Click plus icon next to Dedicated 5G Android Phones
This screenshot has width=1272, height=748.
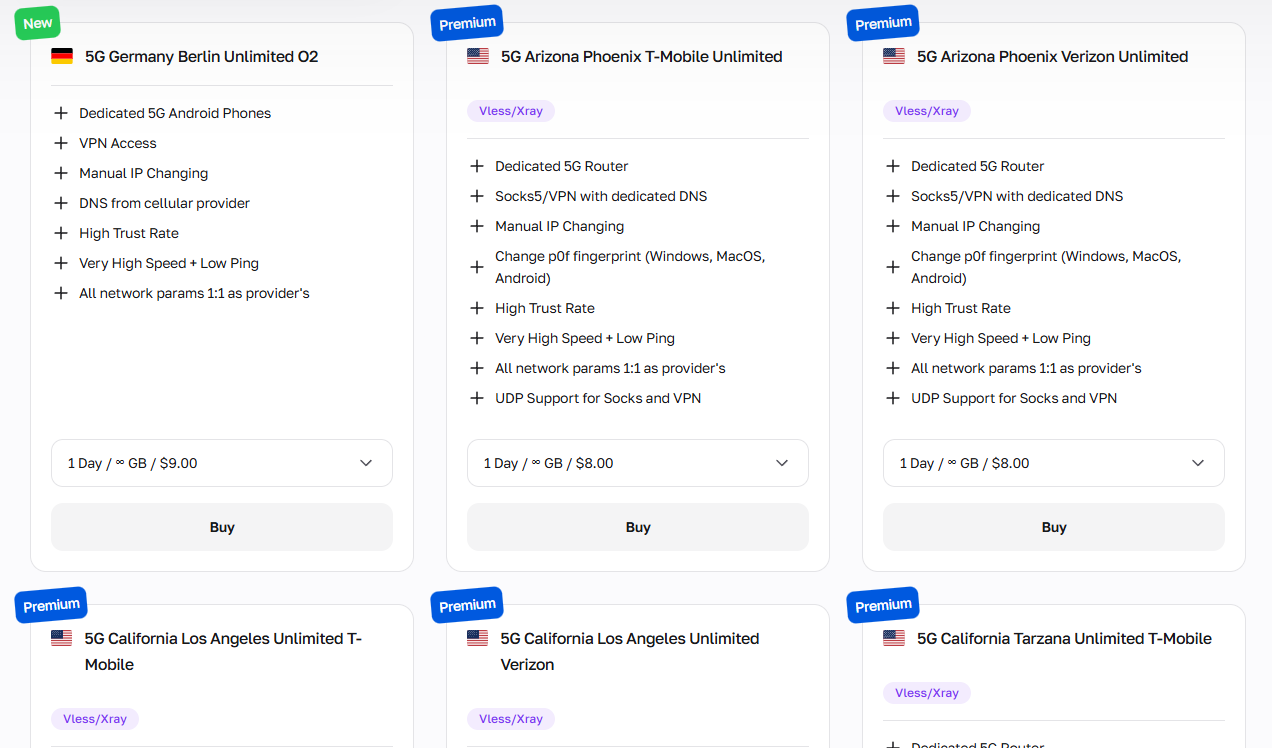point(61,113)
